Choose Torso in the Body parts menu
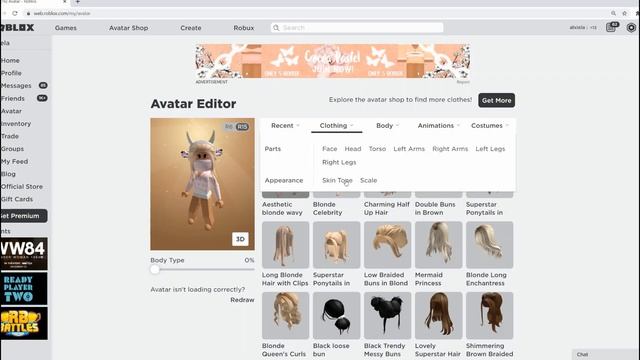 tap(377, 149)
